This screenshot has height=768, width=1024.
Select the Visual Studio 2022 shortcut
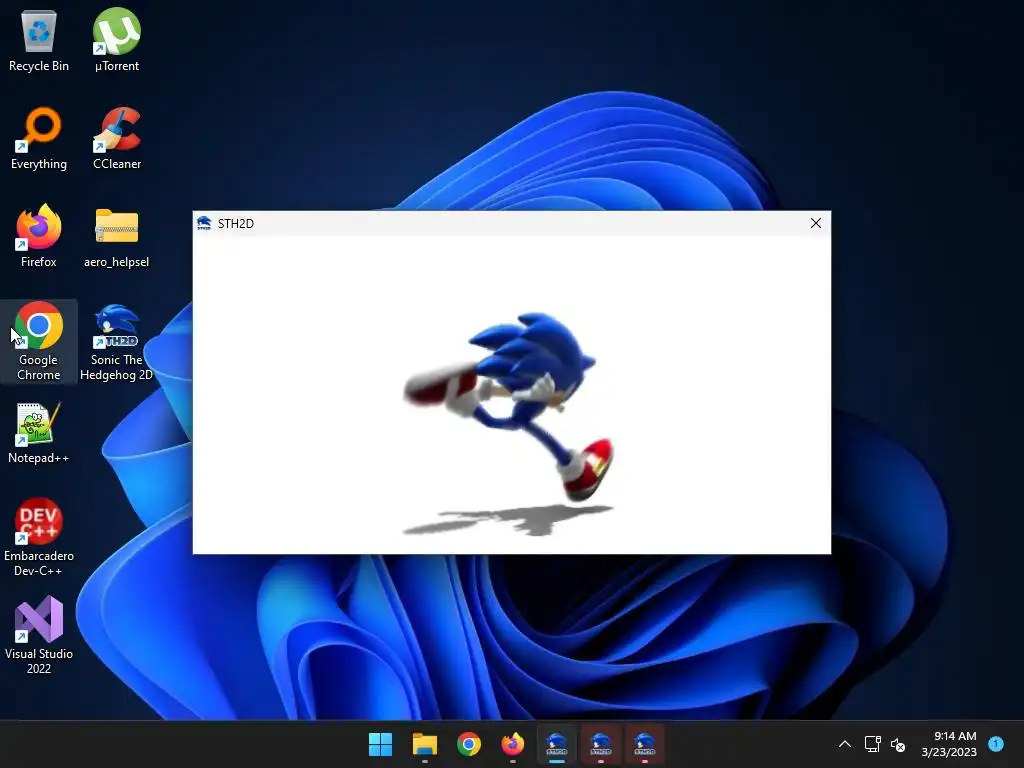(39, 635)
